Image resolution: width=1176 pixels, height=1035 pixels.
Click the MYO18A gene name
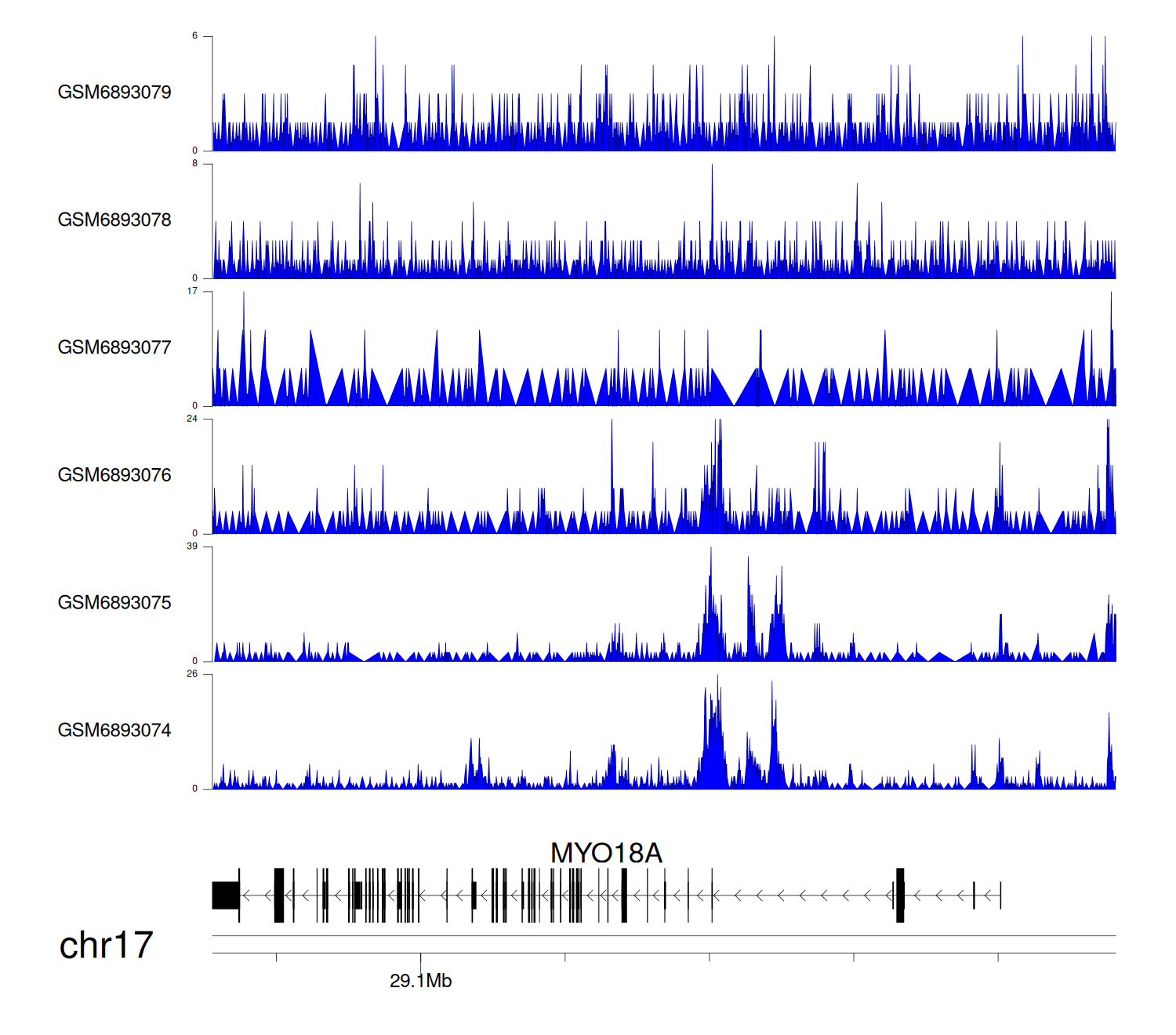pos(606,853)
